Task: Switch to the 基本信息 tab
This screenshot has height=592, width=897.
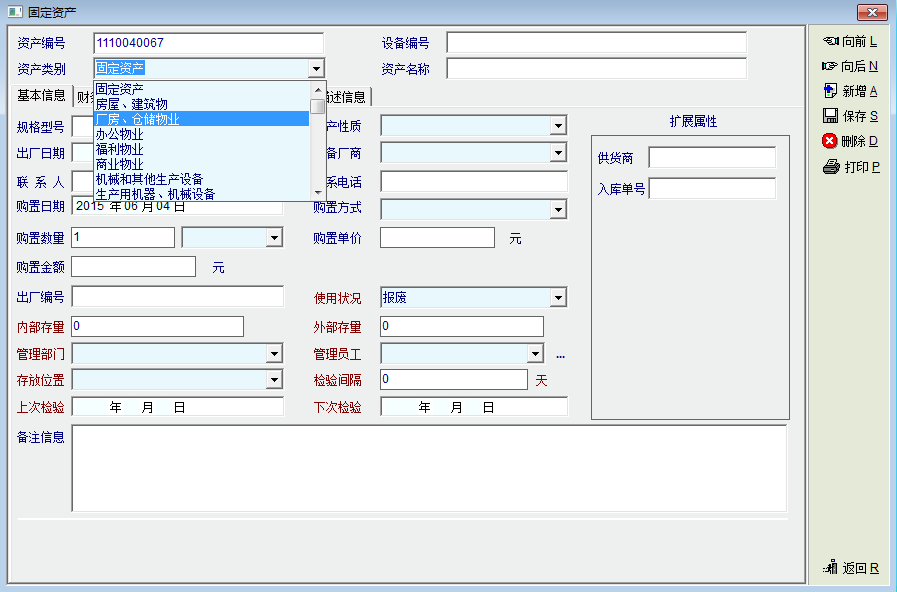Action: [41, 96]
